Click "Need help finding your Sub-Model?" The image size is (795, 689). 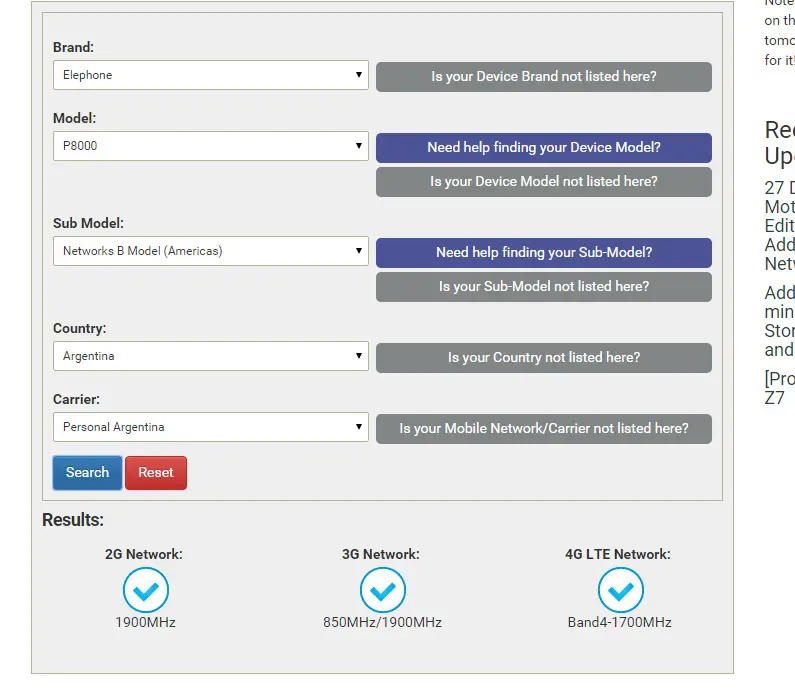coord(543,253)
